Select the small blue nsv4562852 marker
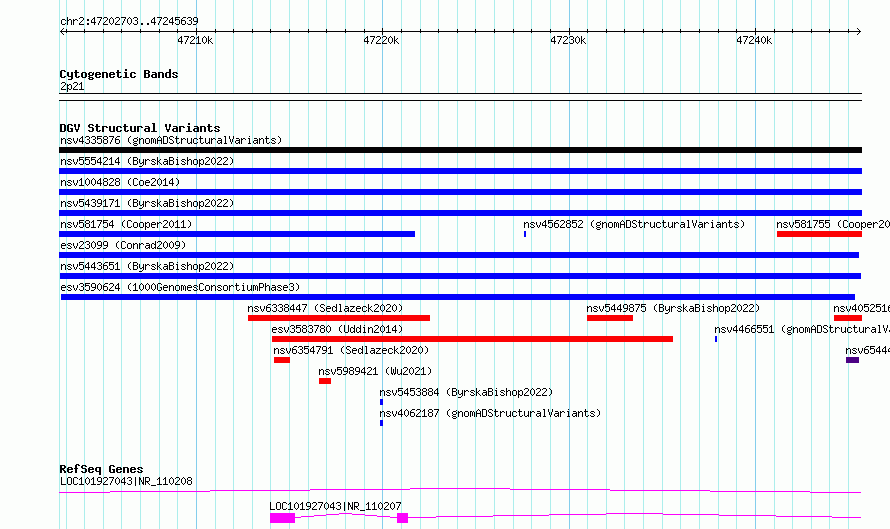The image size is (890, 529). click(525, 234)
